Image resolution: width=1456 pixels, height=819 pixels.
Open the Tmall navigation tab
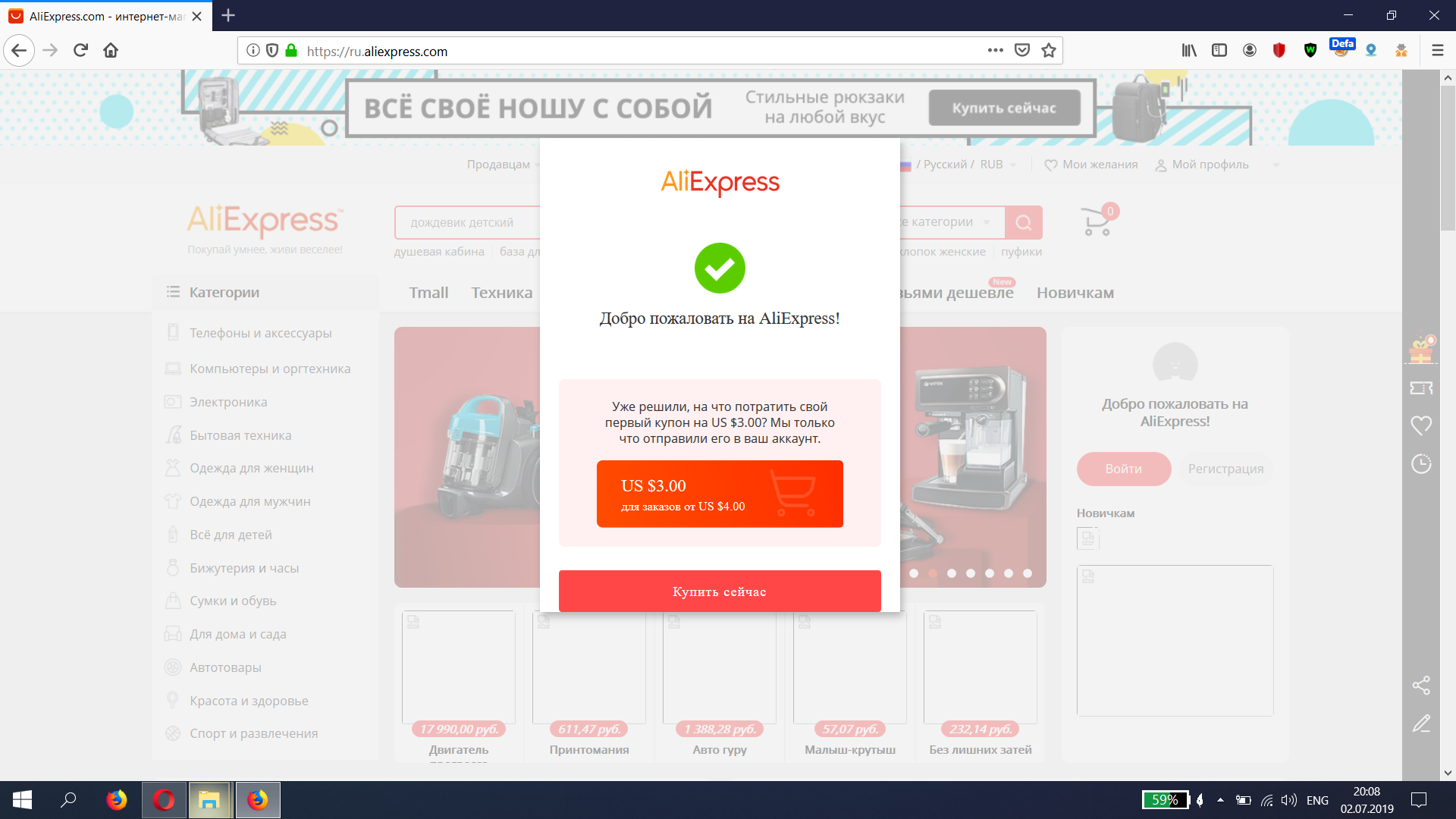click(x=428, y=293)
